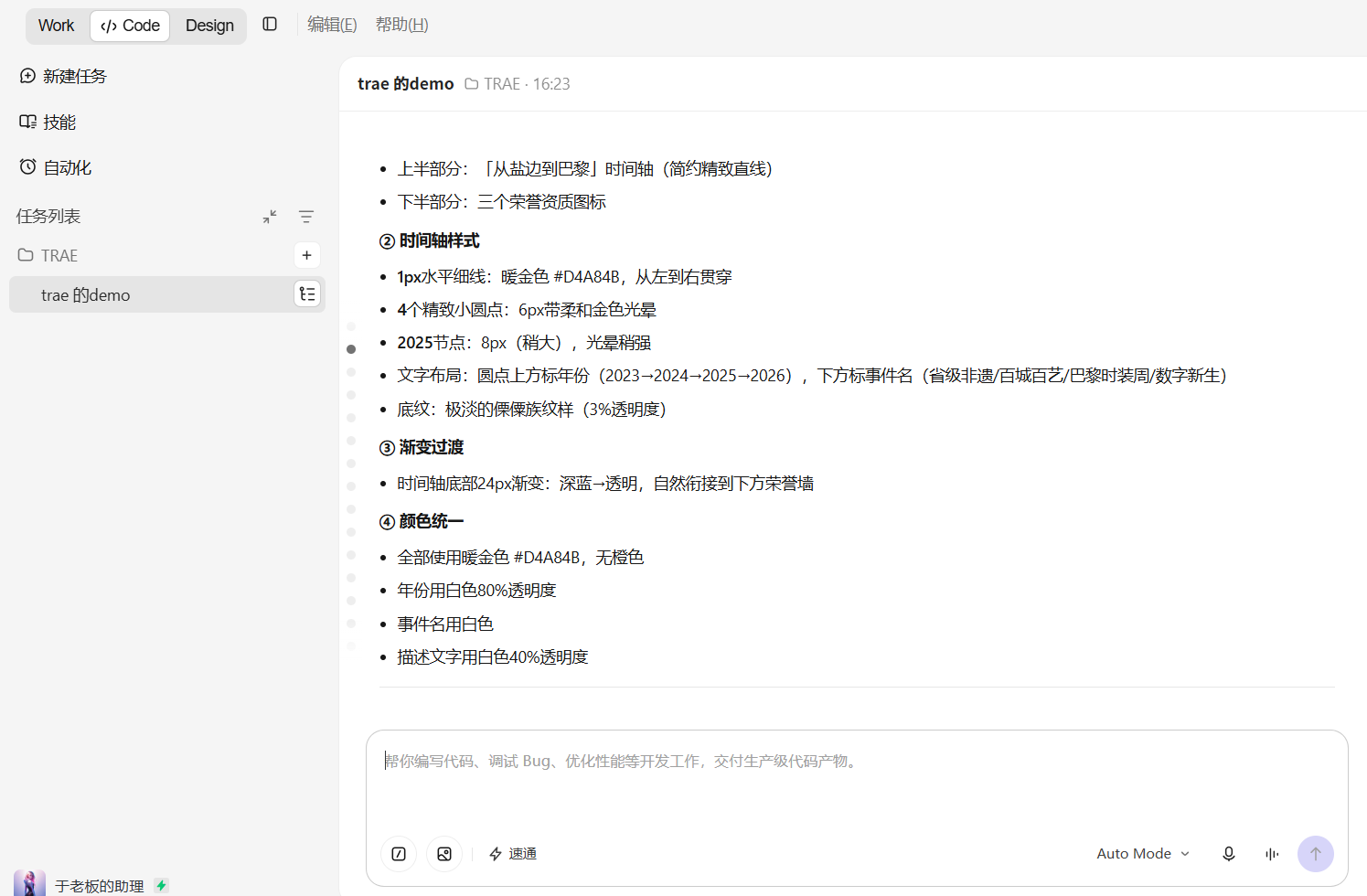Attach an image with picture icon
The image size is (1367, 896).
[444, 854]
